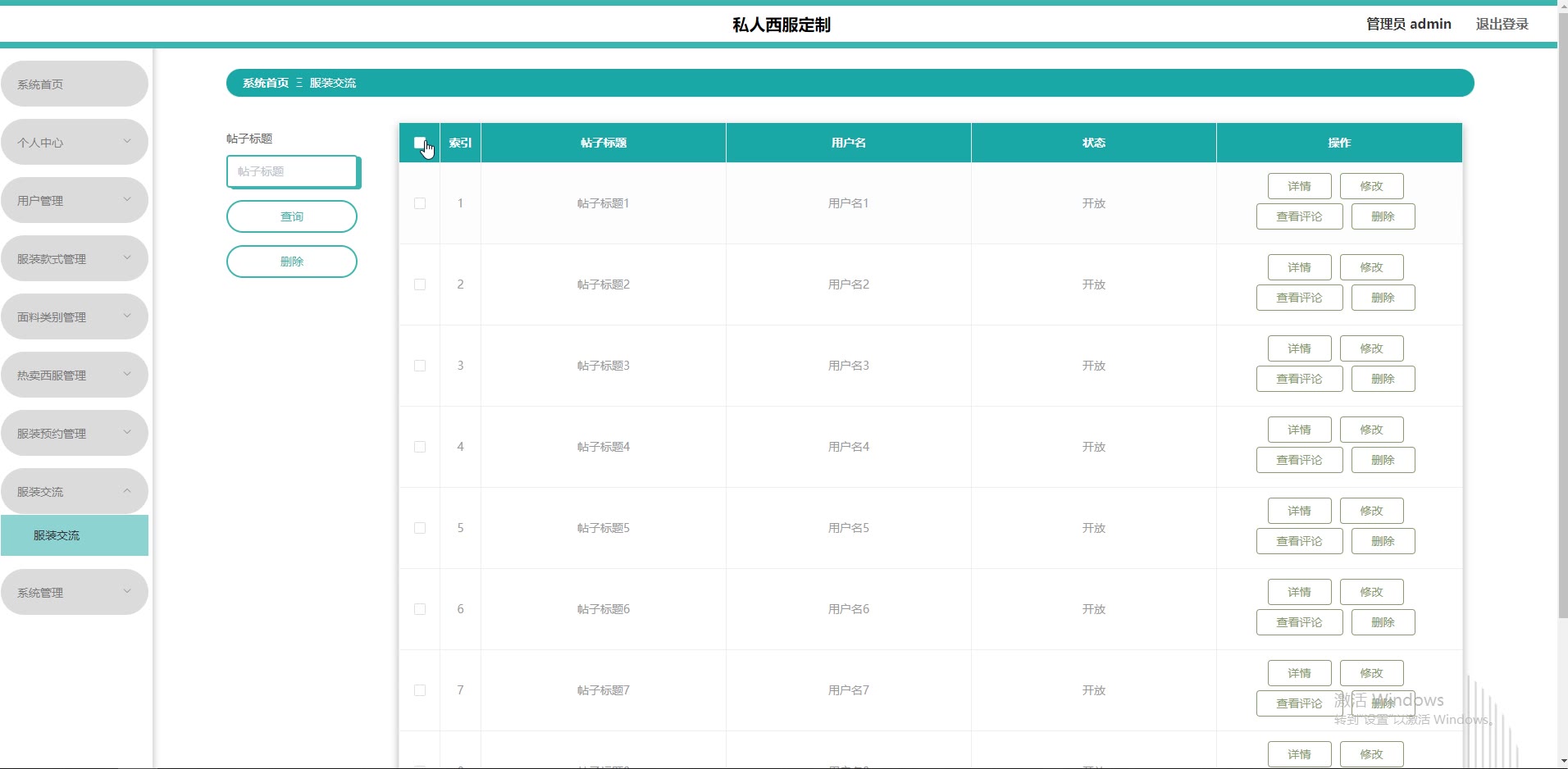Screen dimensions: 1568x769
Task: Open the 系统管理 sidebar menu
Action: pos(75,592)
